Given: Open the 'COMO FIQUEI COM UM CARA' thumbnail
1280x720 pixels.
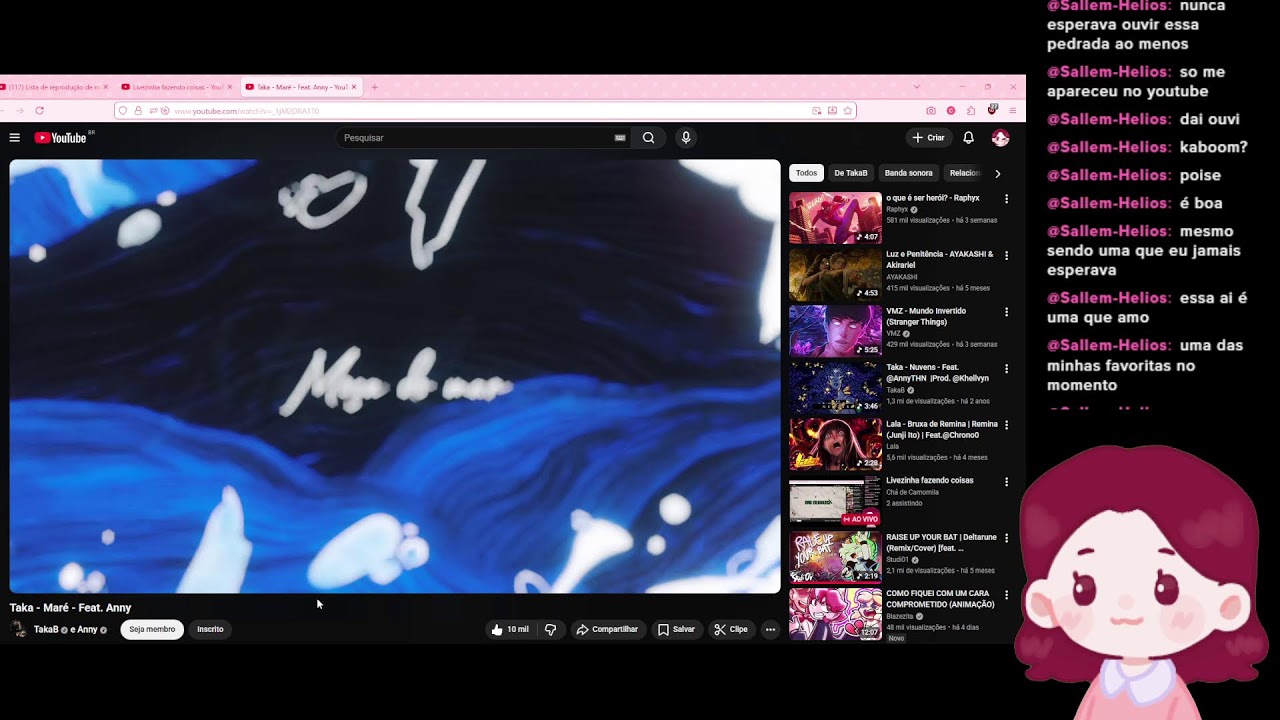Looking at the screenshot, I should point(835,613).
